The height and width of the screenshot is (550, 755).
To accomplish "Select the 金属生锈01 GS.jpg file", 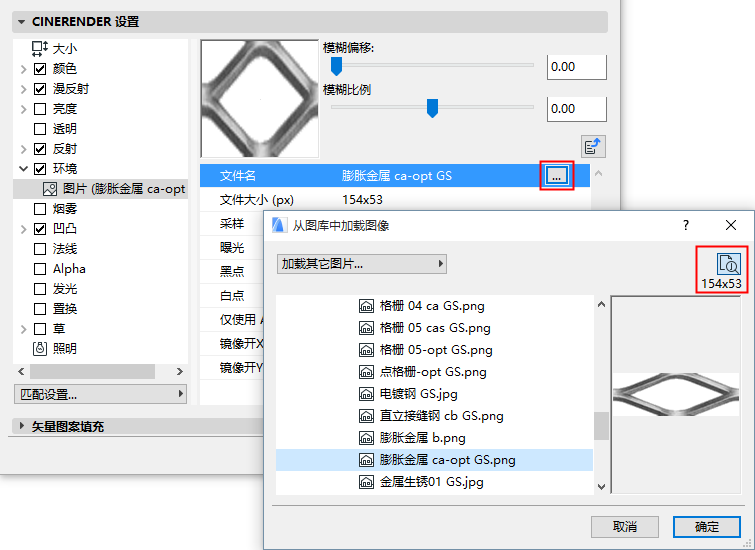I will pos(434,482).
